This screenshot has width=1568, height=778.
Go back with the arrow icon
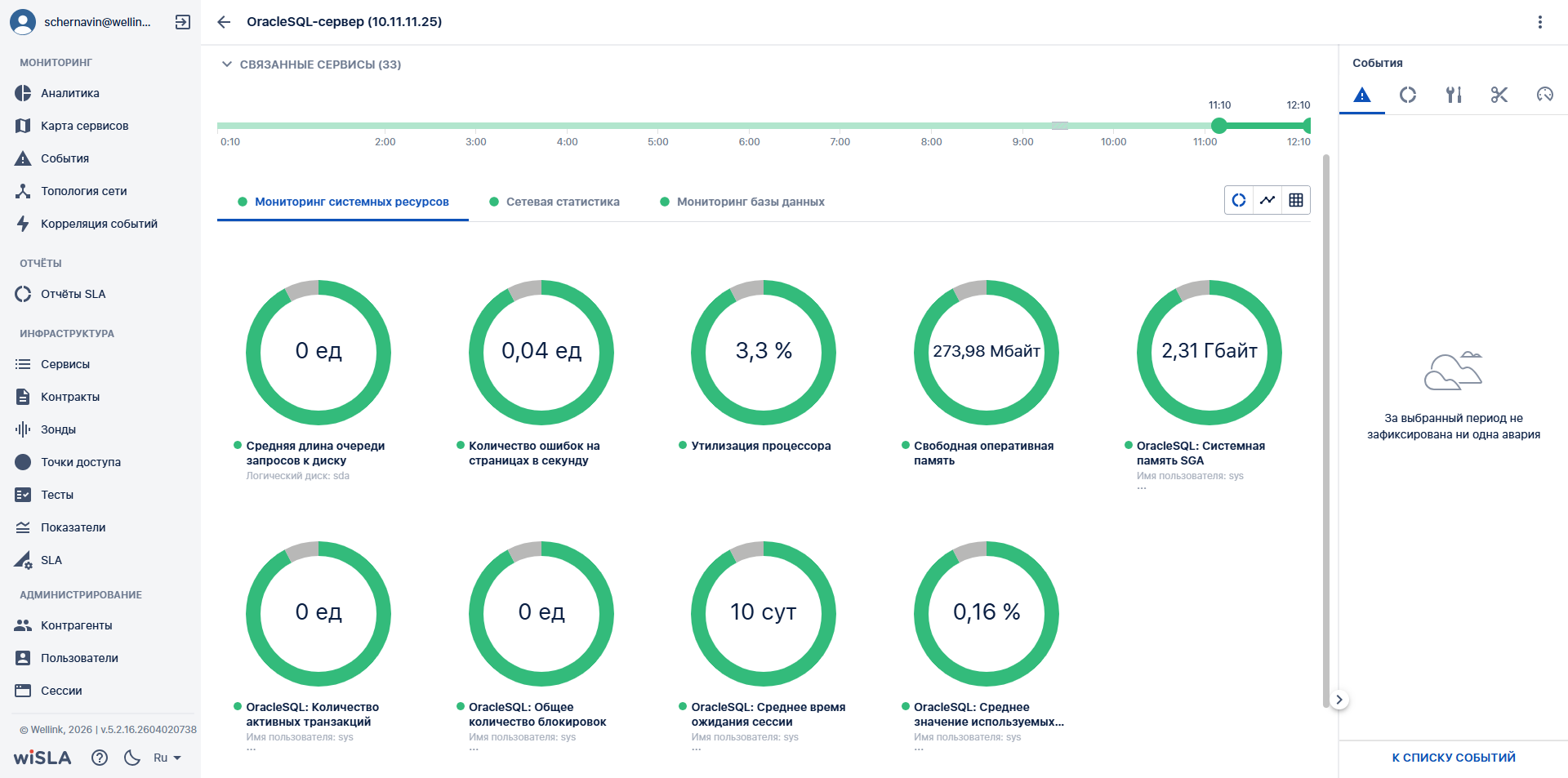pyautogui.click(x=224, y=22)
